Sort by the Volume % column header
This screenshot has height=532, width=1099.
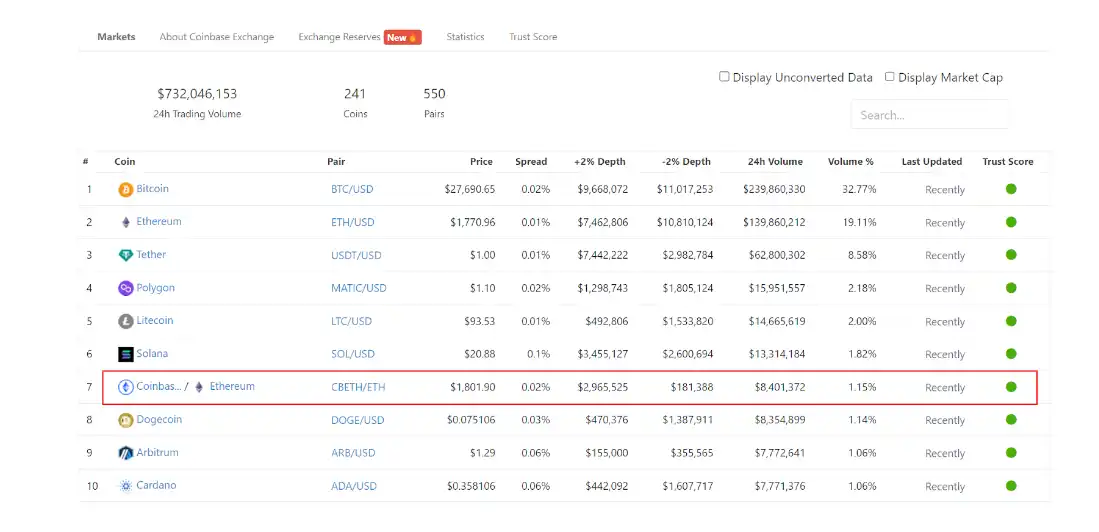850,161
